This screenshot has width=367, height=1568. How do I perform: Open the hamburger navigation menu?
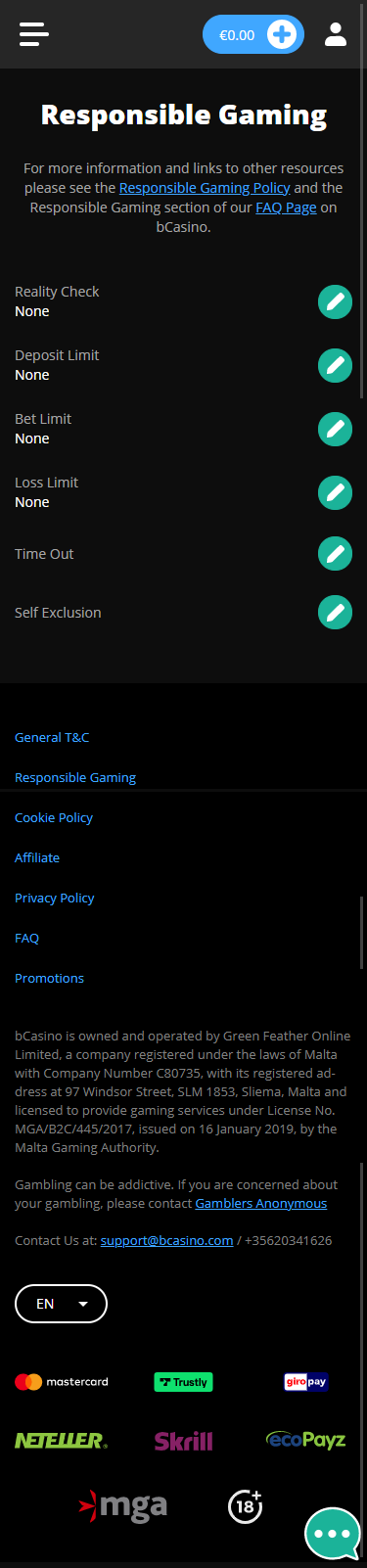click(x=33, y=34)
